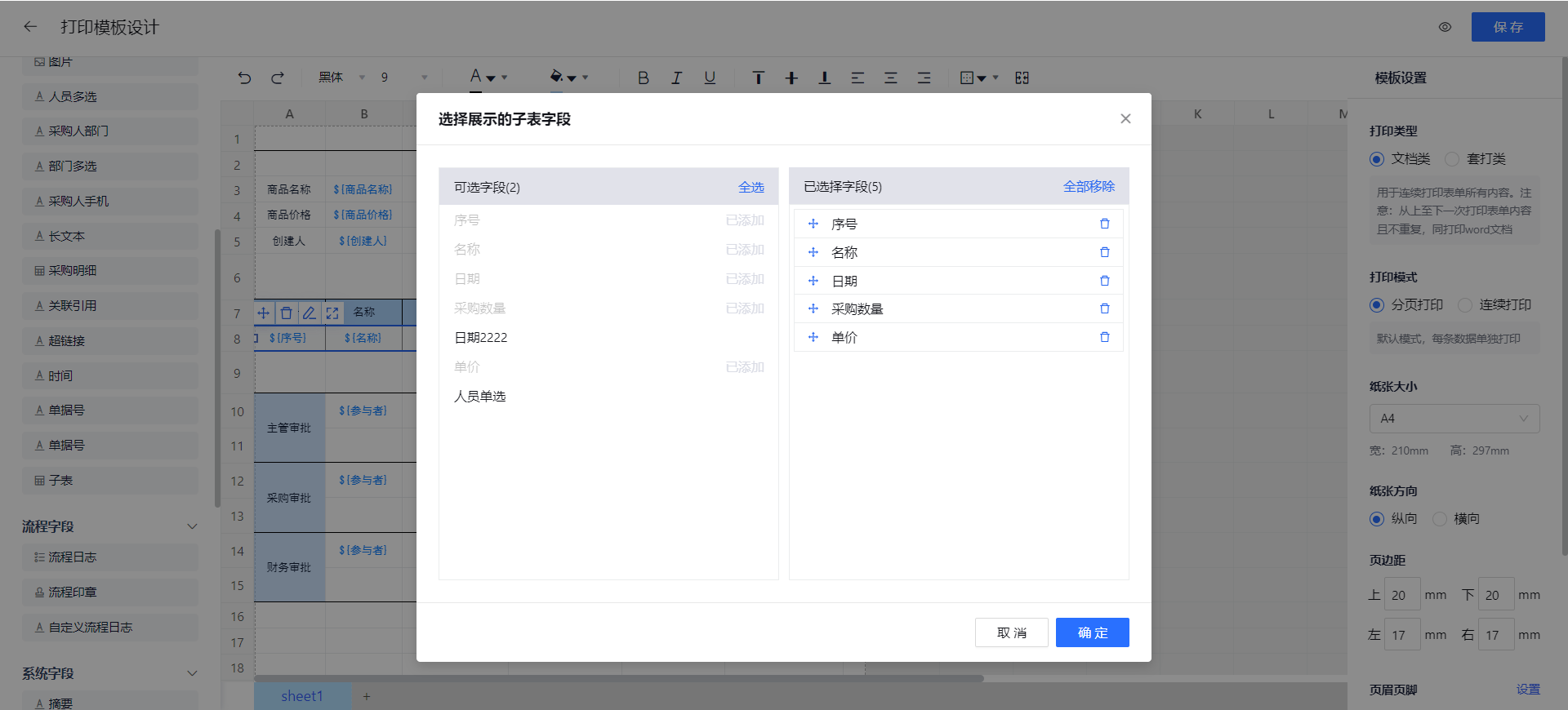Grab drag handle for 序号 field

813,224
